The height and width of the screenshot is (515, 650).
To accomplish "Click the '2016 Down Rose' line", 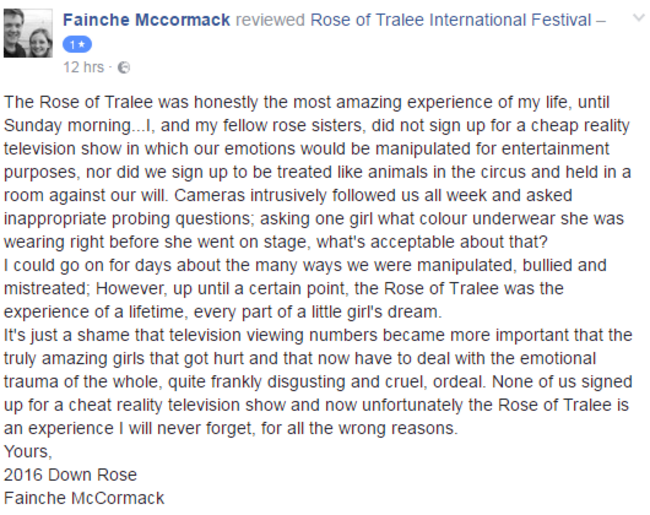I will (x=70, y=475).
